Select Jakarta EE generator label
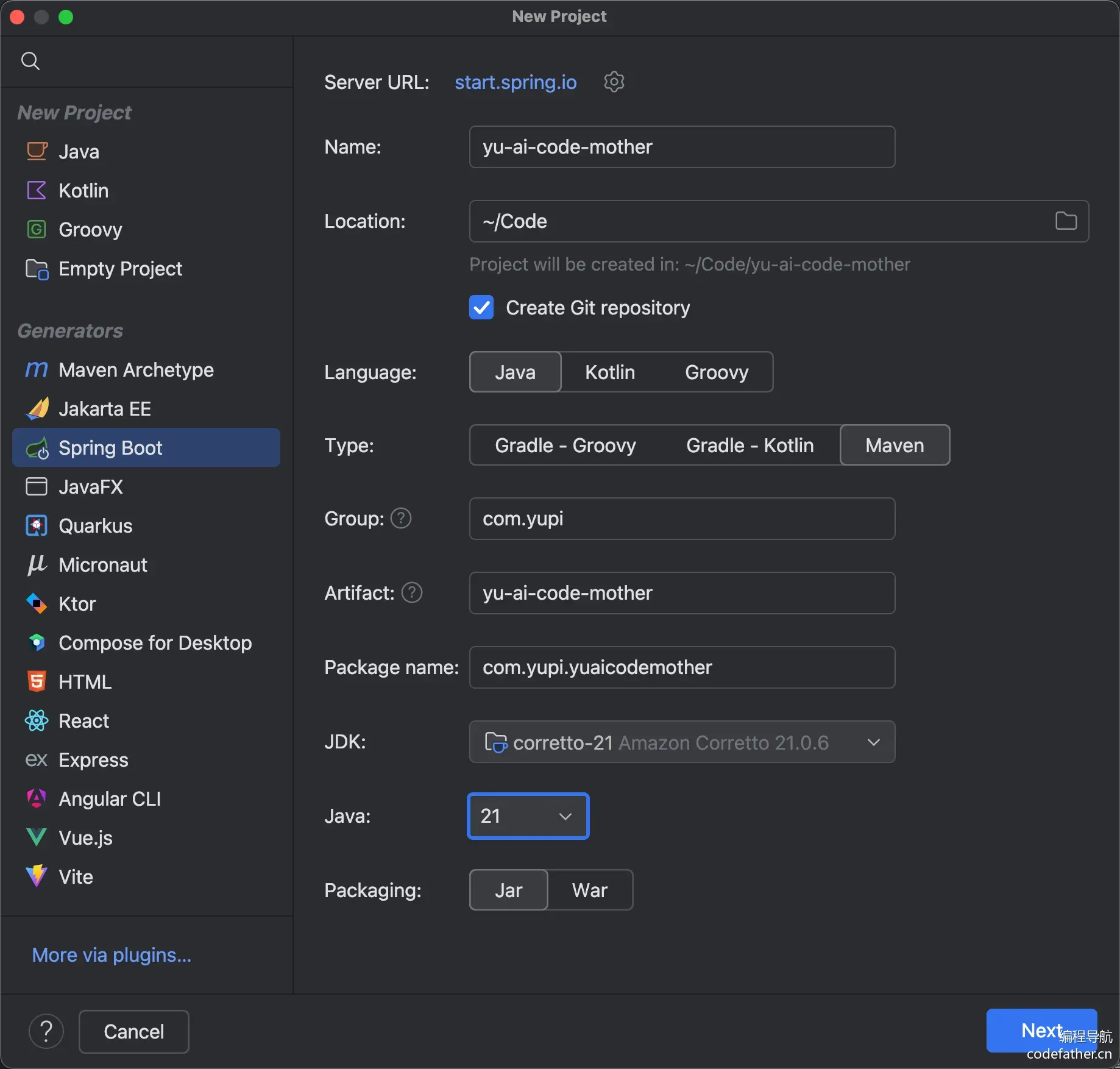Viewport: 1120px width, 1069px height. pyautogui.click(x=105, y=408)
